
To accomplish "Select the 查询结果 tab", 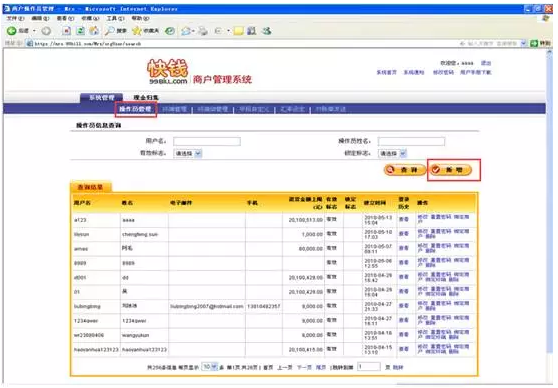I will pos(90,187).
